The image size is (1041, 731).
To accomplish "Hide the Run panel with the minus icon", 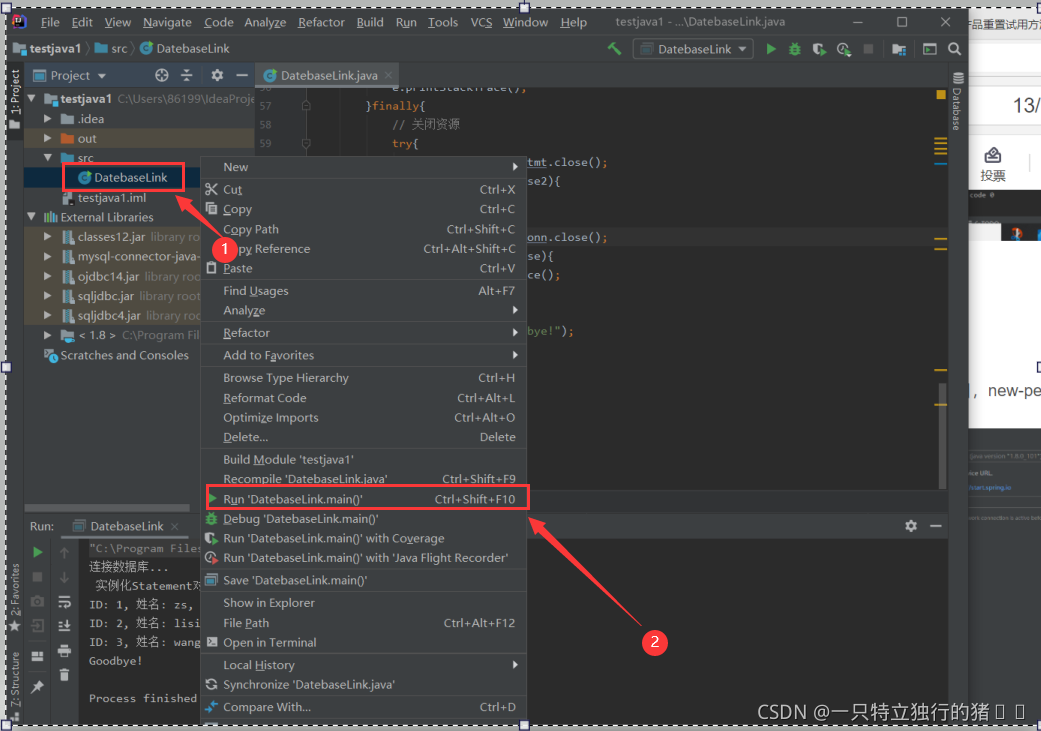I will point(935,526).
